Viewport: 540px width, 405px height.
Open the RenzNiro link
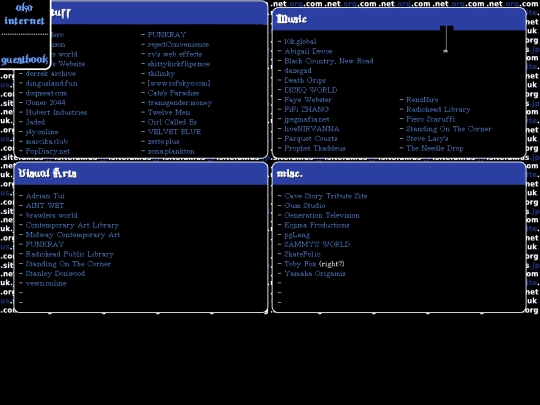coord(422,100)
